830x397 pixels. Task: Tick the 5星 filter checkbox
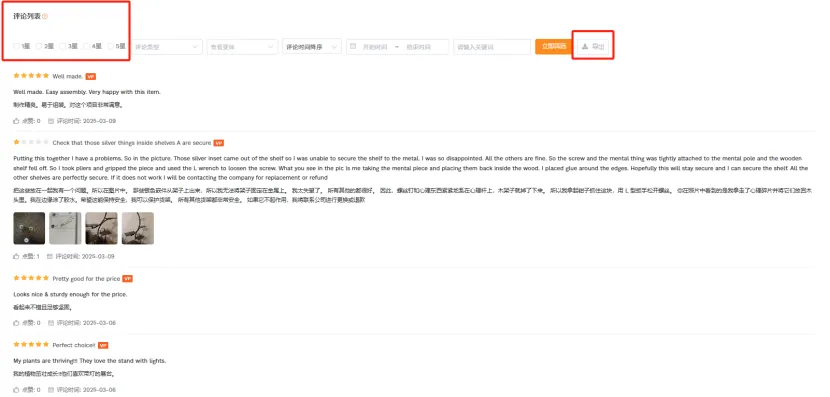click(x=111, y=47)
